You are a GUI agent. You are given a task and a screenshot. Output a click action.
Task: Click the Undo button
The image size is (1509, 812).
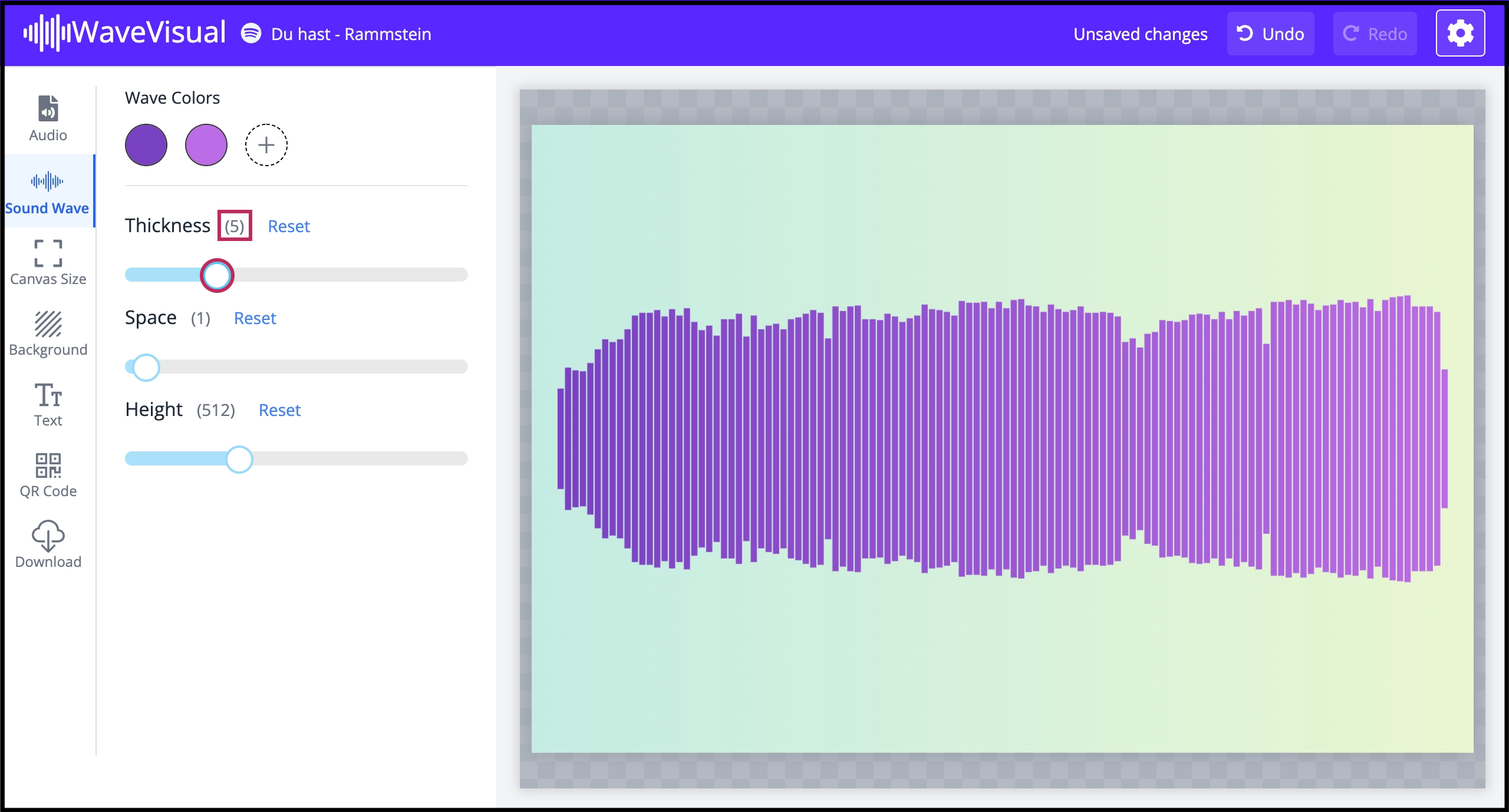point(1271,34)
